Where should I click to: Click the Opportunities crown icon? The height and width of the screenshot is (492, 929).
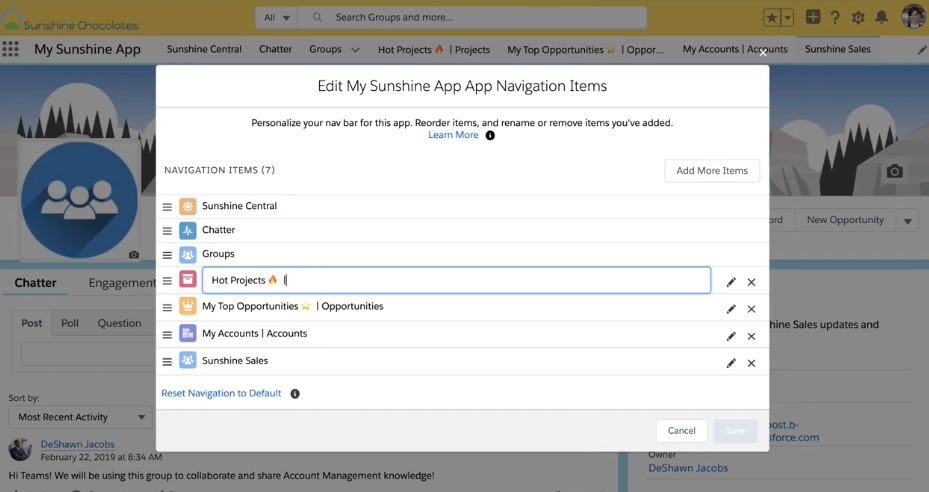click(x=188, y=306)
